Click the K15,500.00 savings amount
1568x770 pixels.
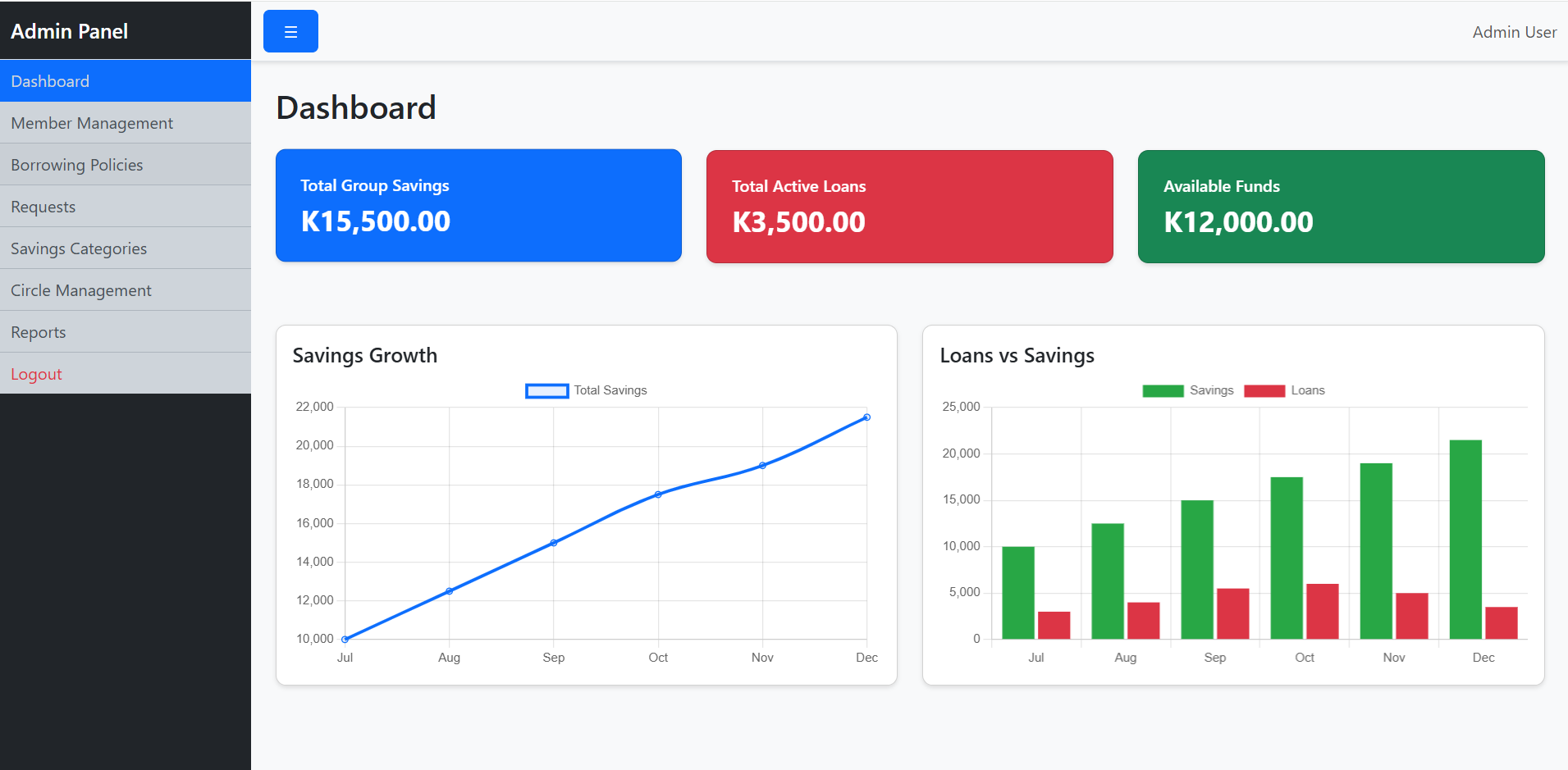(x=376, y=221)
